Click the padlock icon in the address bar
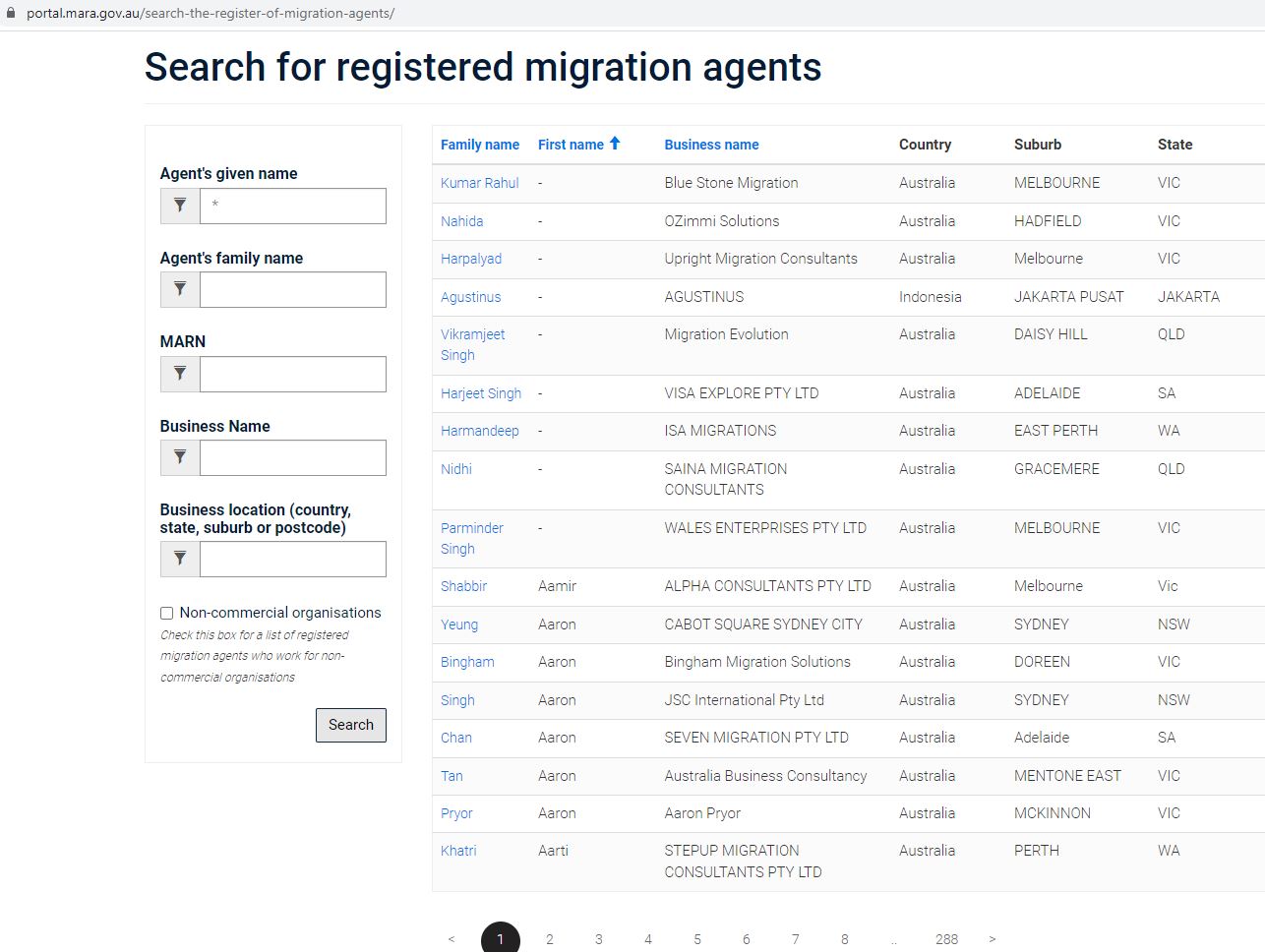This screenshot has width=1265, height=952. (x=12, y=14)
